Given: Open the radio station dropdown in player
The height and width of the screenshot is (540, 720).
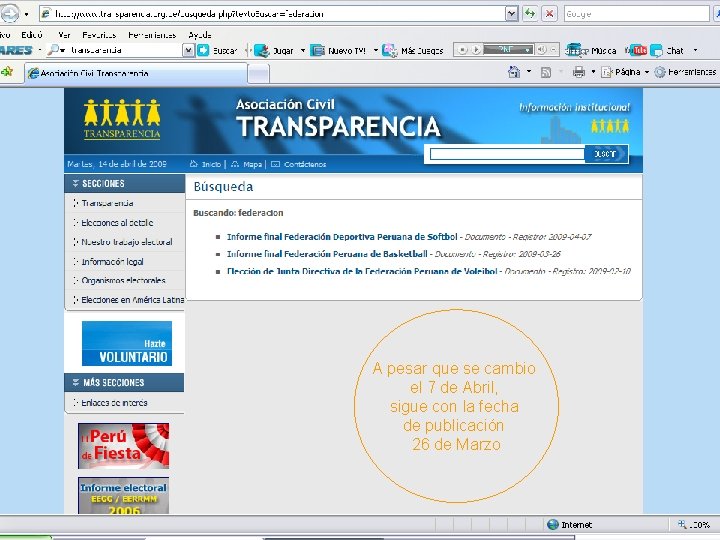Looking at the screenshot, I should pyautogui.click(x=528, y=50).
